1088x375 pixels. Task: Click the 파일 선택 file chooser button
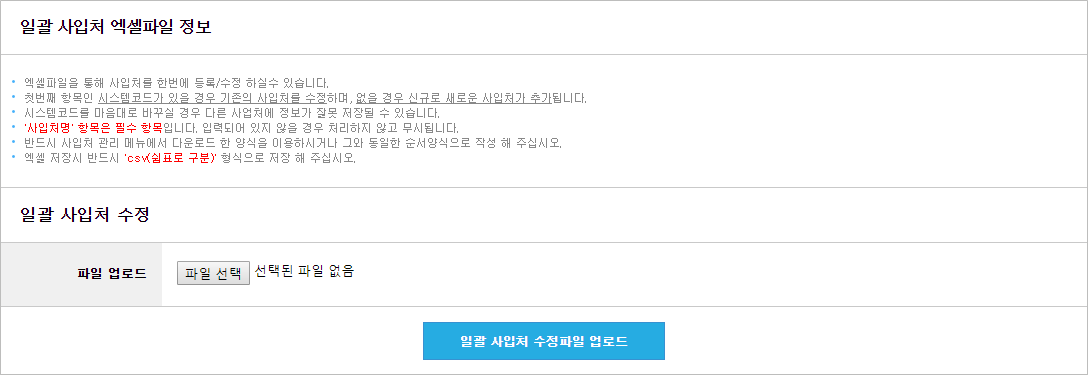(x=213, y=272)
